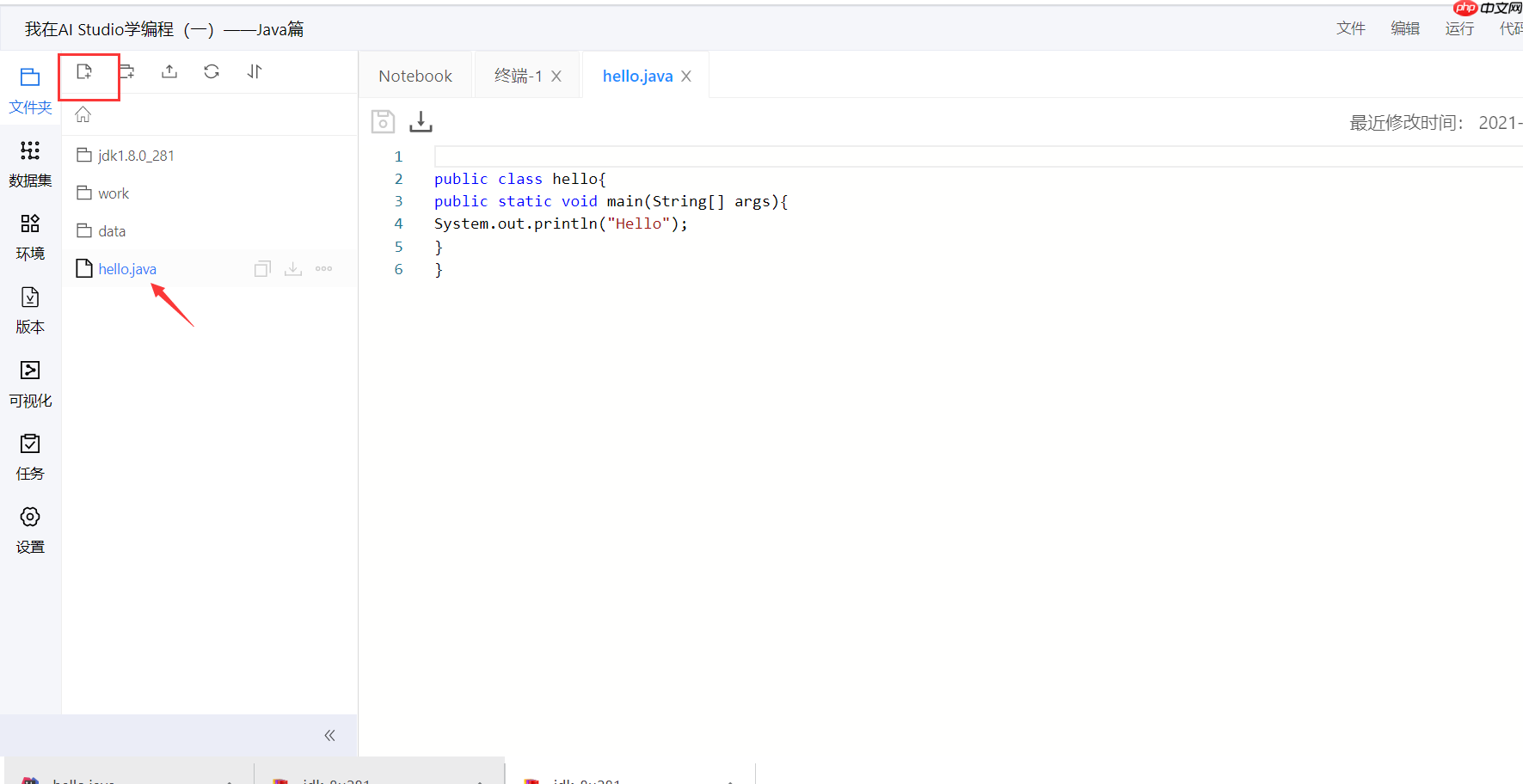Sort files in the folder panel
The width and height of the screenshot is (1523, 784).
coord(254,71)
